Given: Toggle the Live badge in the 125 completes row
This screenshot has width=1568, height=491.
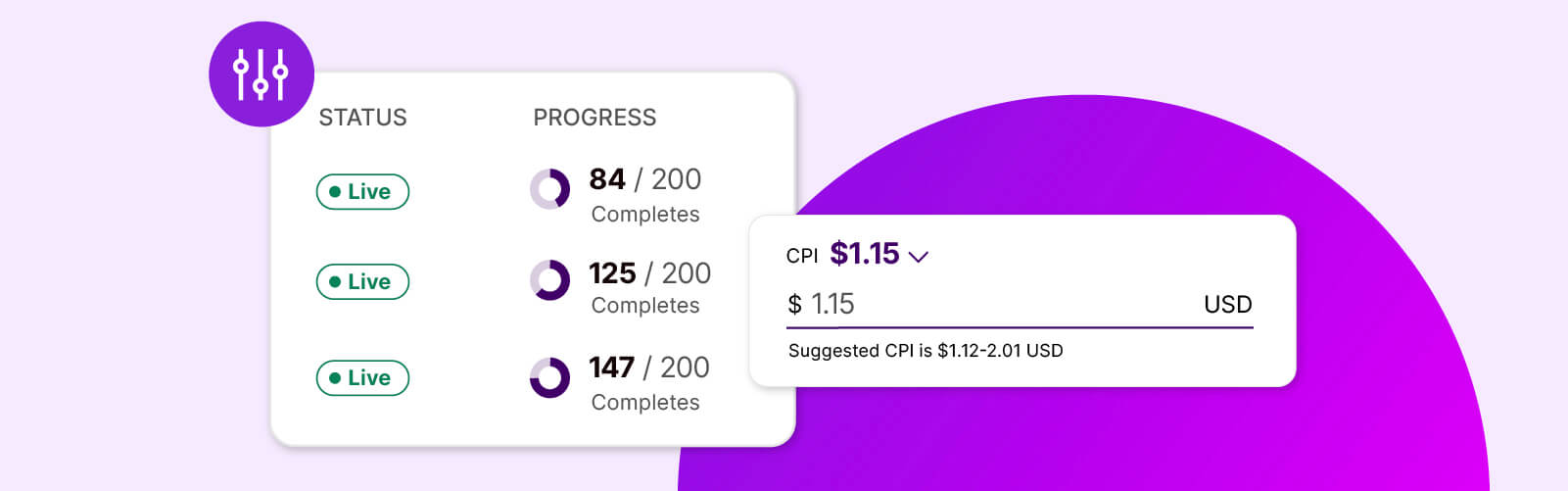Looking at the screenshot, I should coord(362,281).
